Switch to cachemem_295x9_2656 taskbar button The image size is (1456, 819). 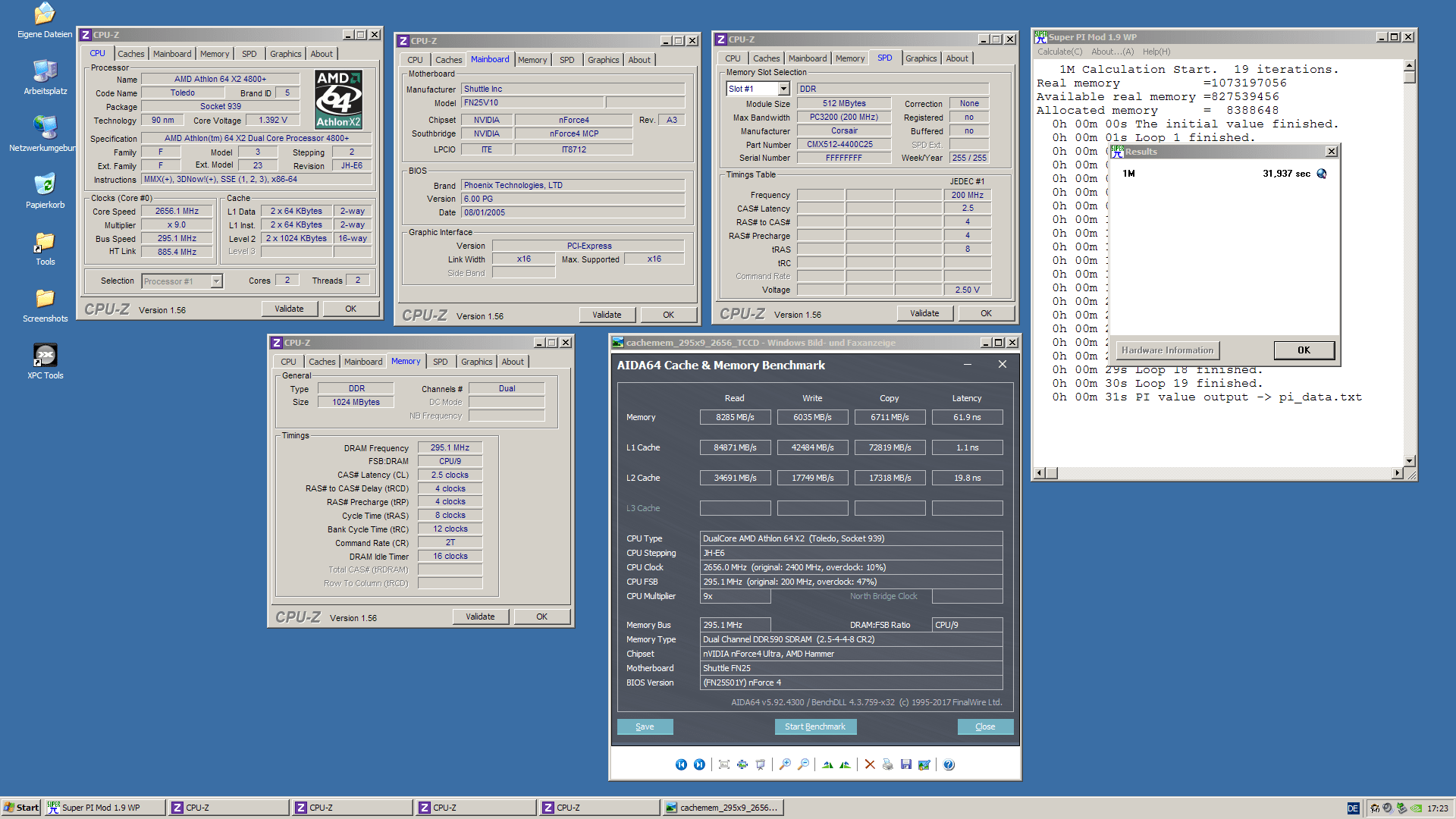point(723,808)
